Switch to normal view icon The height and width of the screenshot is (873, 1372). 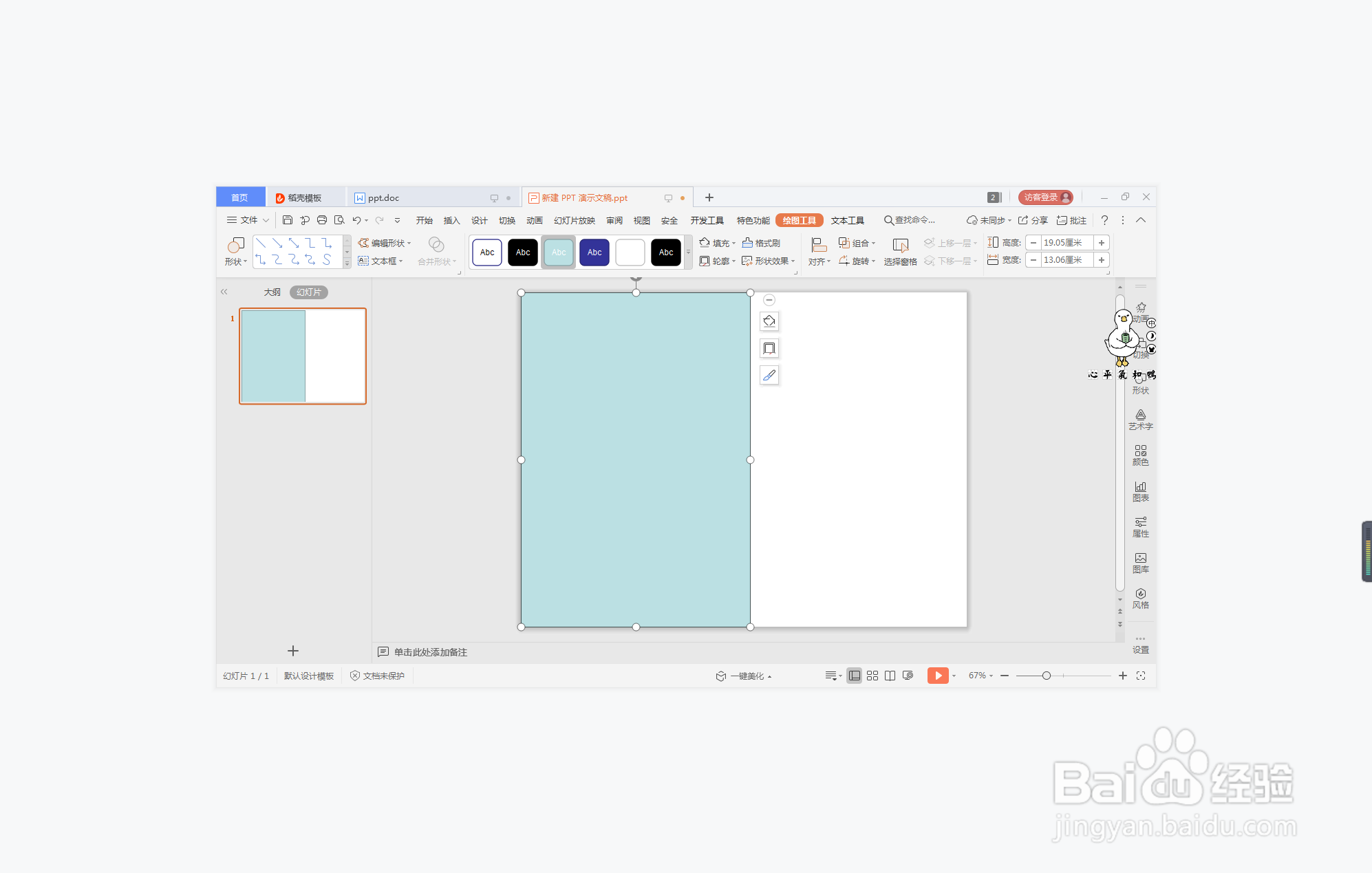click(x=854, y=676)
